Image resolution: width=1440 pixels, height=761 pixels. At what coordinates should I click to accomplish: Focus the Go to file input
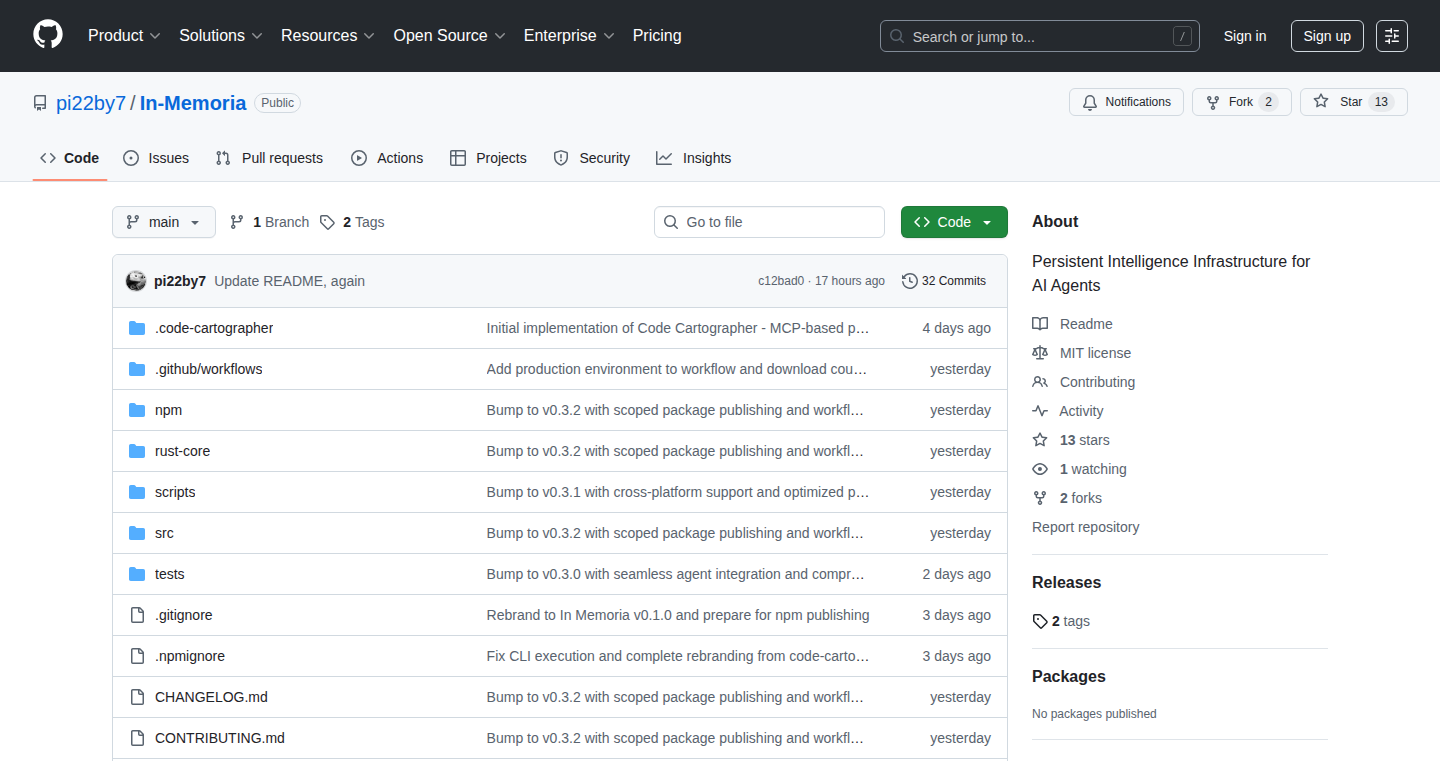(769, 222)
